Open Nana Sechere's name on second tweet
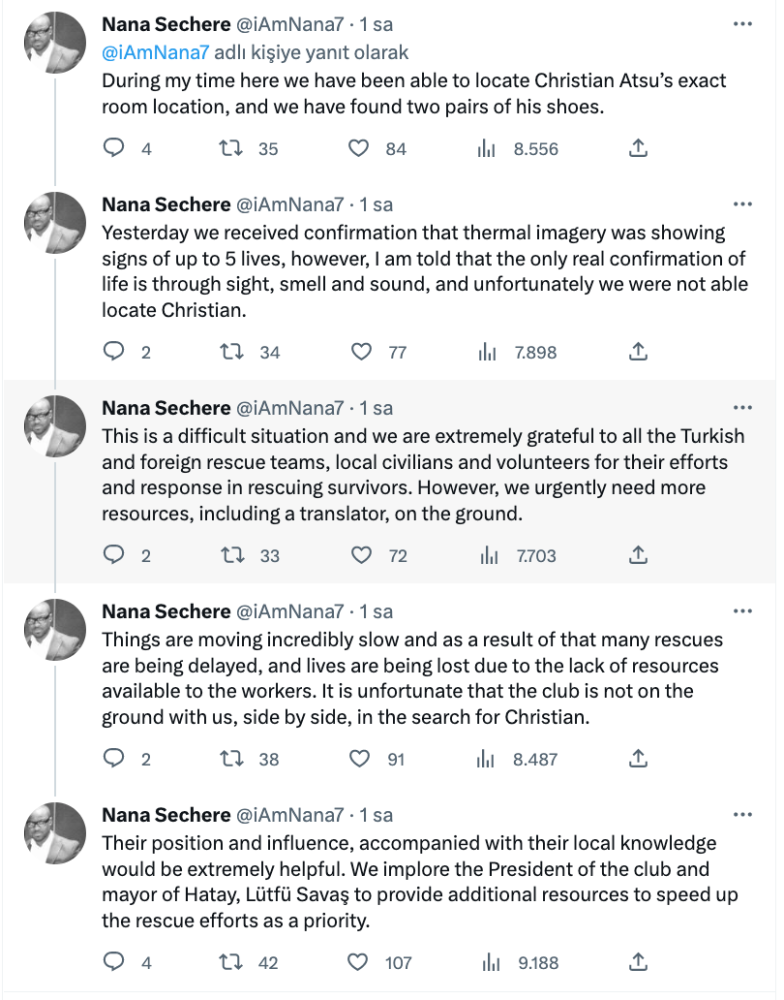Image resolution: width=784 pixels, height=1000 pixels. [166, 205]
